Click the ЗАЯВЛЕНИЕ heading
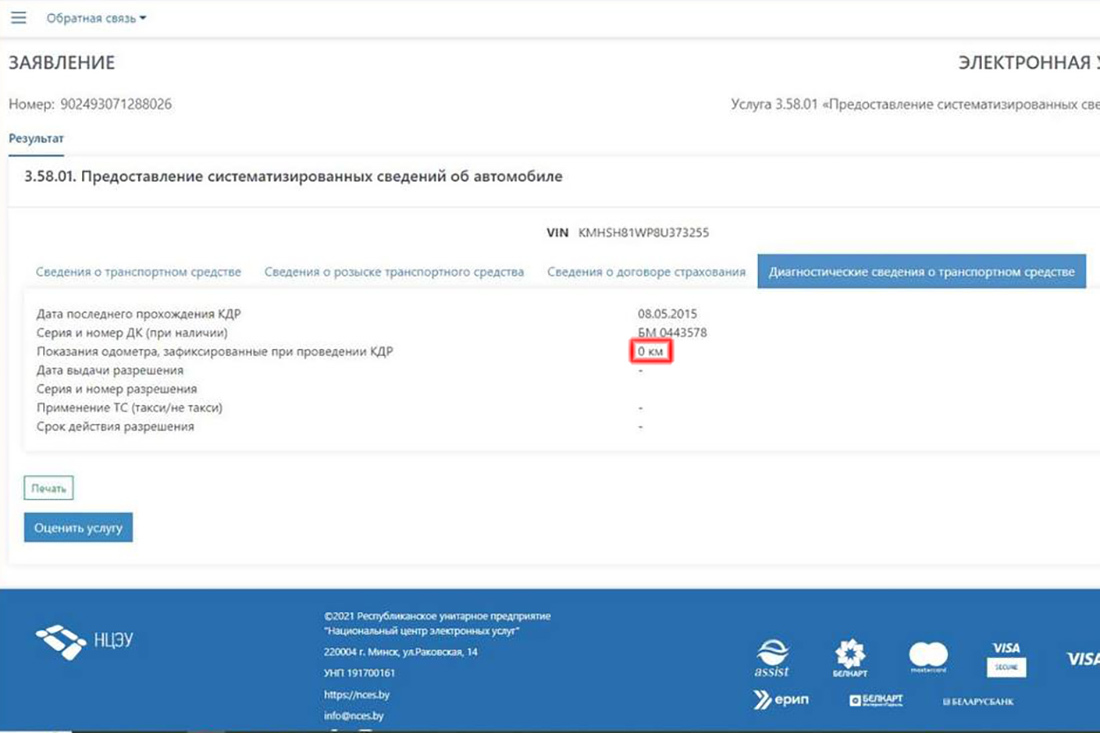The height and width of the screenshot is (733, 1100). (62, 63)
